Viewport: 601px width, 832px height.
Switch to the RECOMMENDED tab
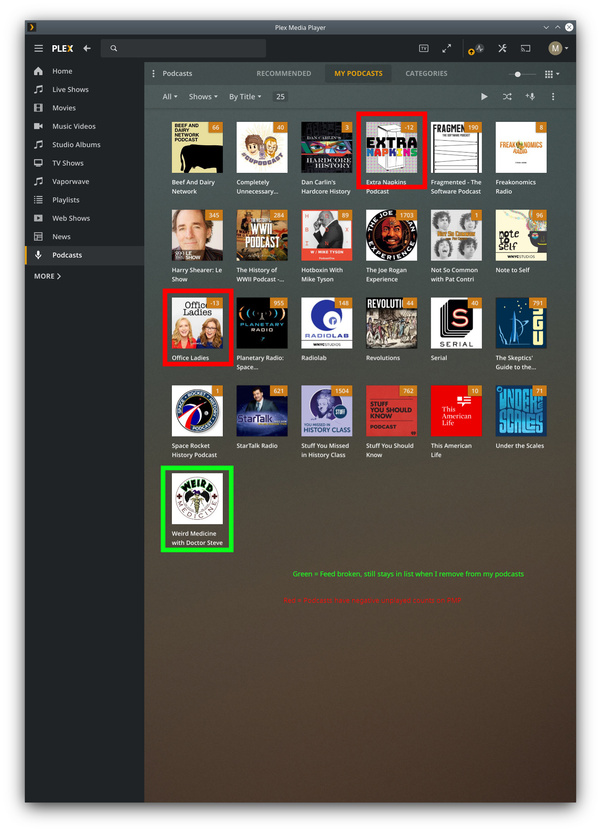[x=284, y=74]
